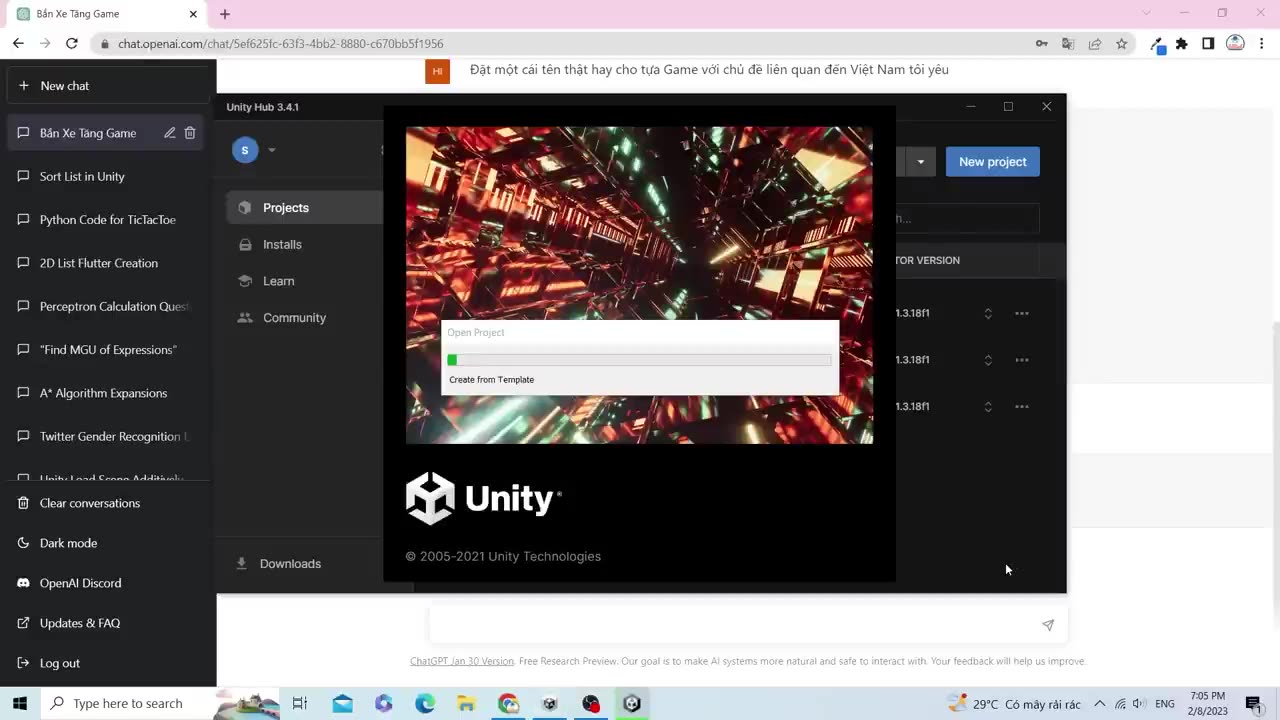Click the share page icon

pos(1095,44)
